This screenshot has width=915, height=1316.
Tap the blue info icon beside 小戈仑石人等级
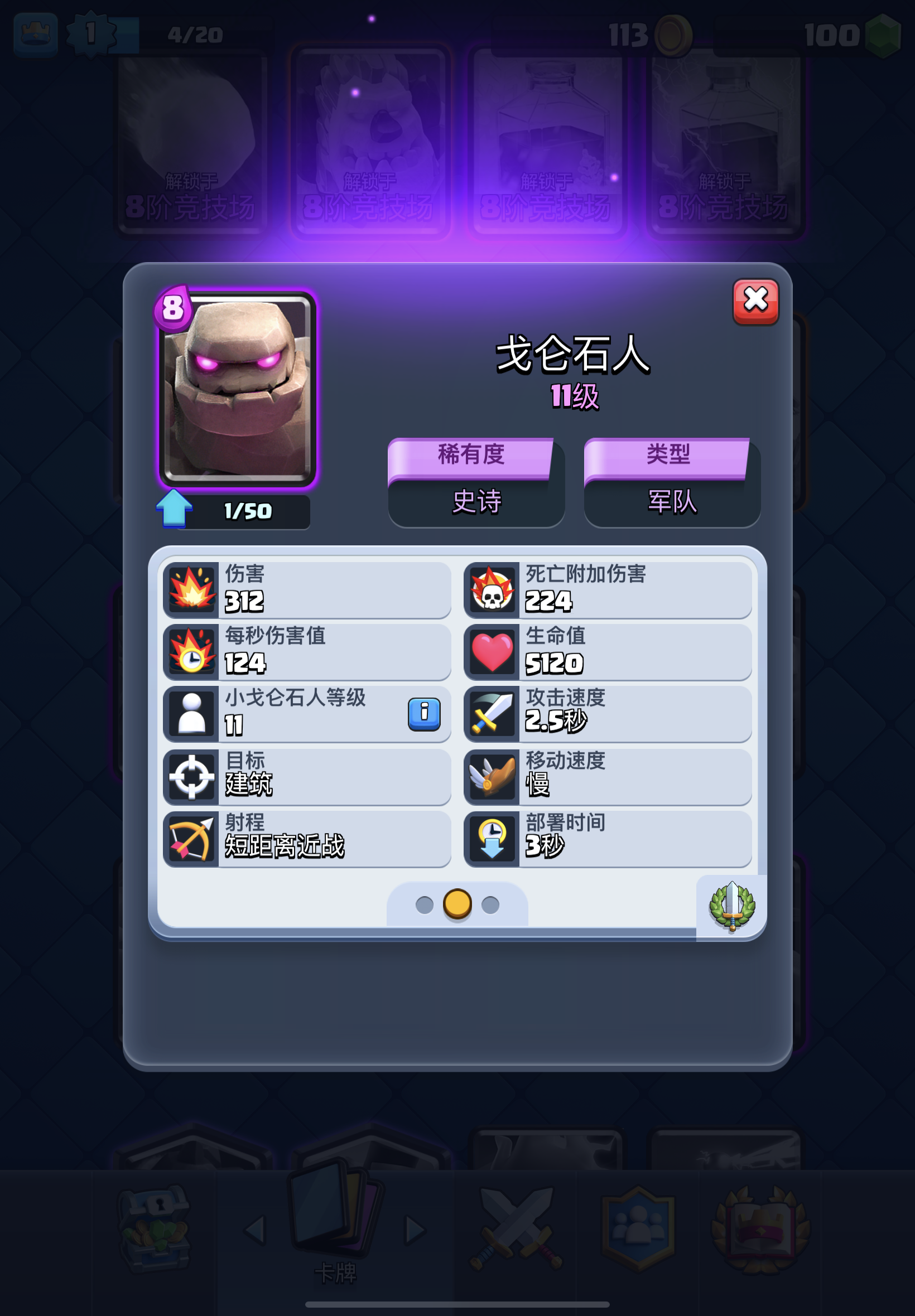[x=424, y=714]
